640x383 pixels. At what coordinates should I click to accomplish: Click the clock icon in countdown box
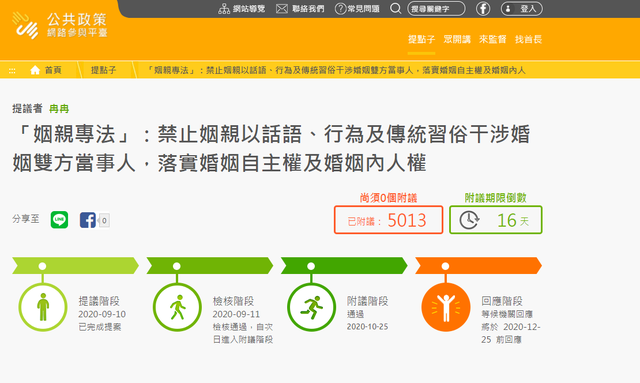point(469,220)
